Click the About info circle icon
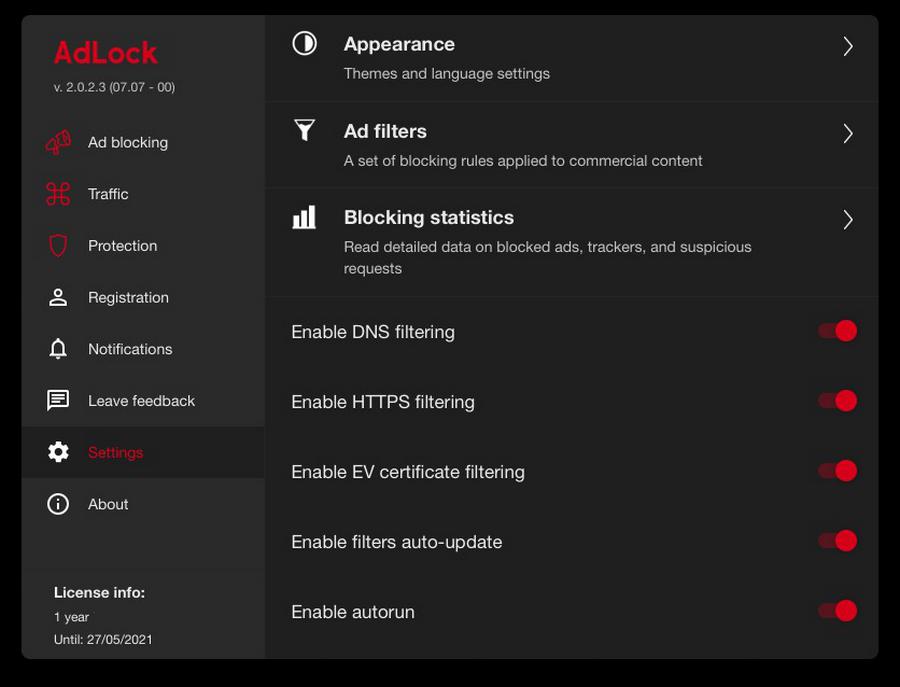 (x=58, y=504)
